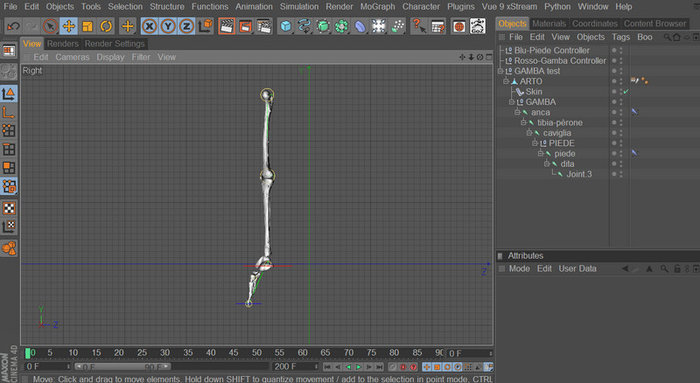Click the Undo arrow icon

(x=13, y=26)
